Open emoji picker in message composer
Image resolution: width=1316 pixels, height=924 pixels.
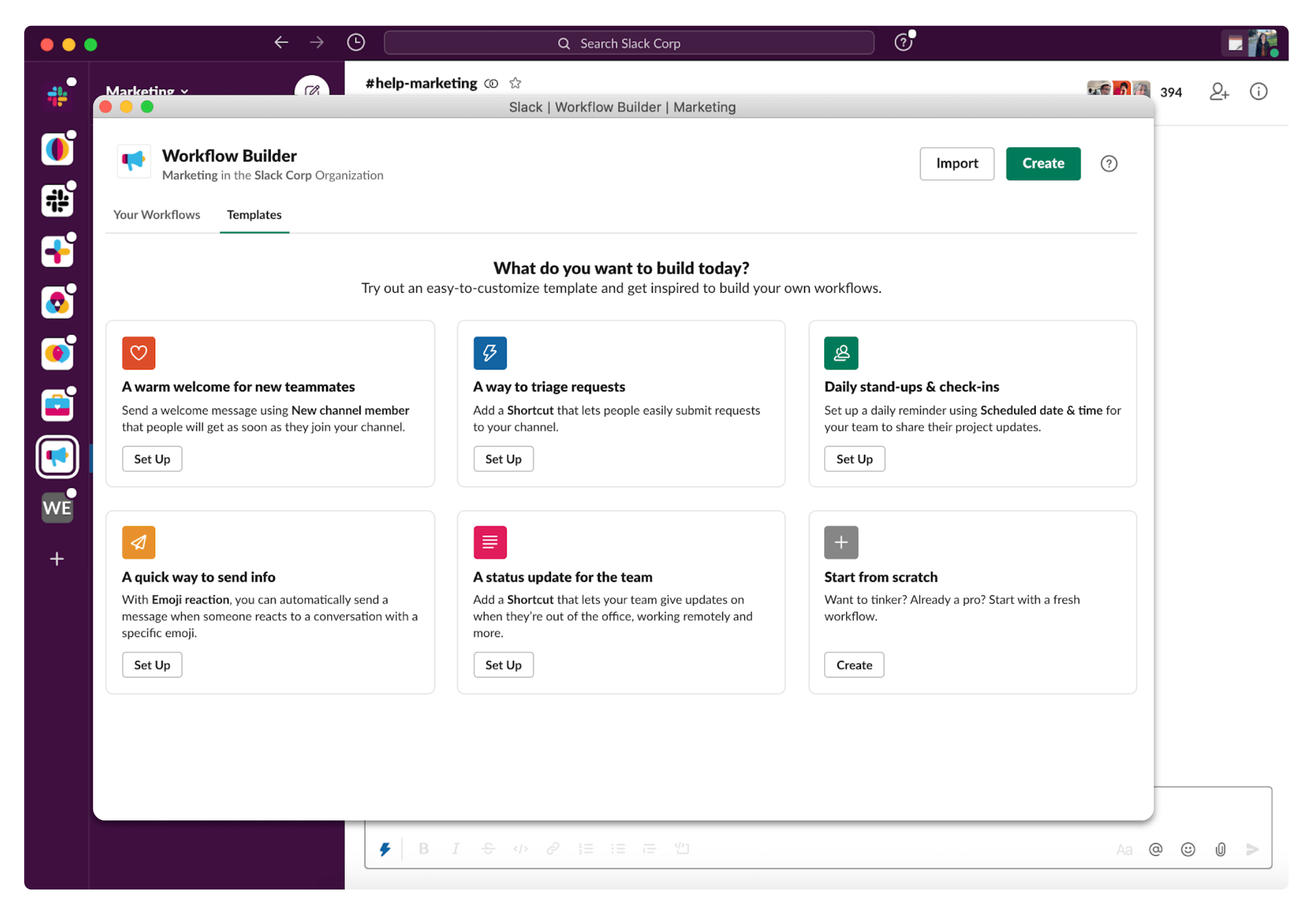(x=1188, y=849)
